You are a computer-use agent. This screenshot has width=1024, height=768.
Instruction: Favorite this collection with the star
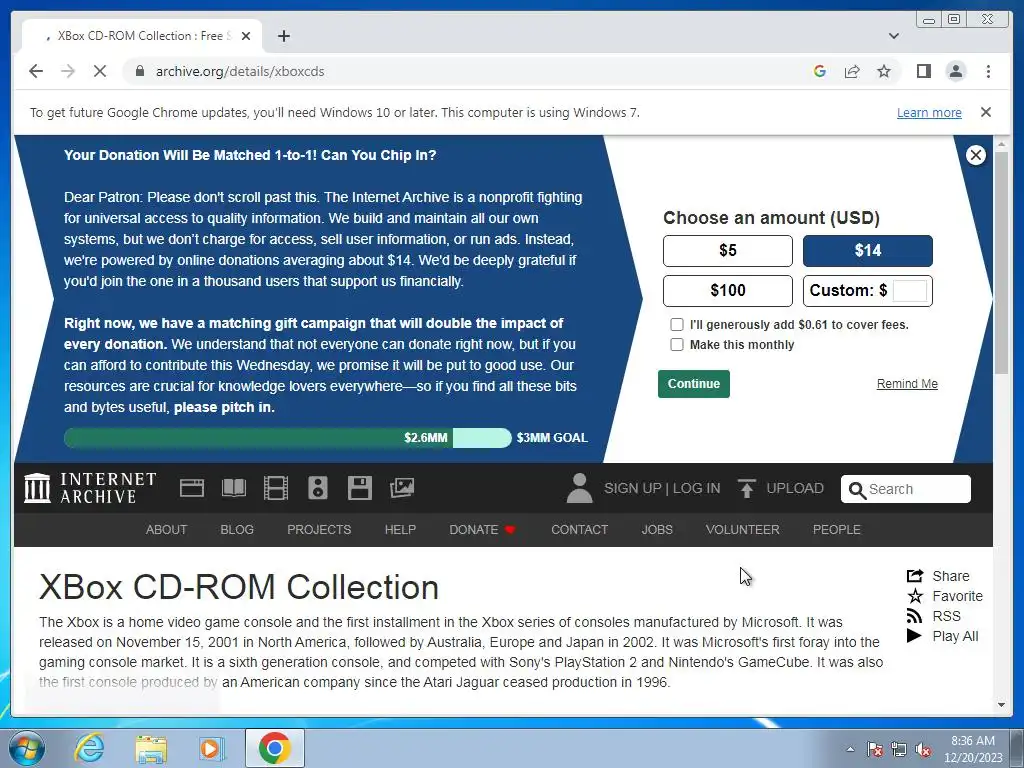click(944, 596)
